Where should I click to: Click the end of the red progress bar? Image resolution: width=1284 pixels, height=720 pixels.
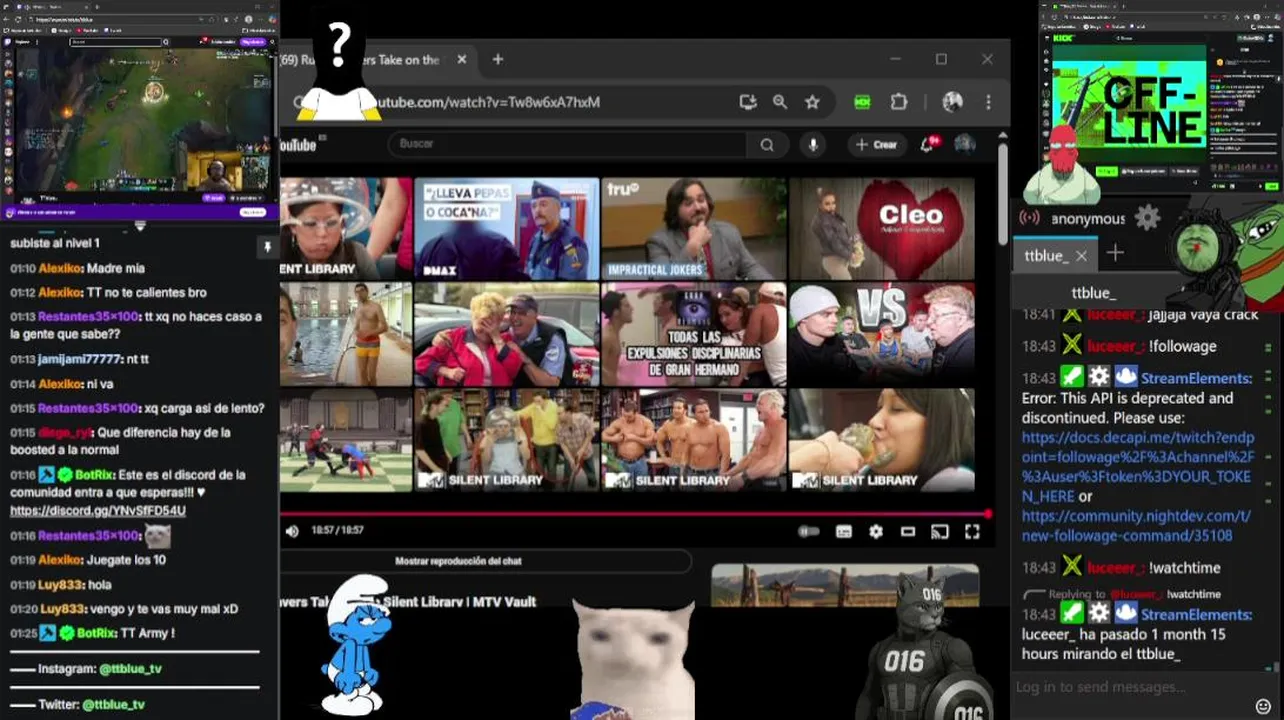click(x=987, y=514)
